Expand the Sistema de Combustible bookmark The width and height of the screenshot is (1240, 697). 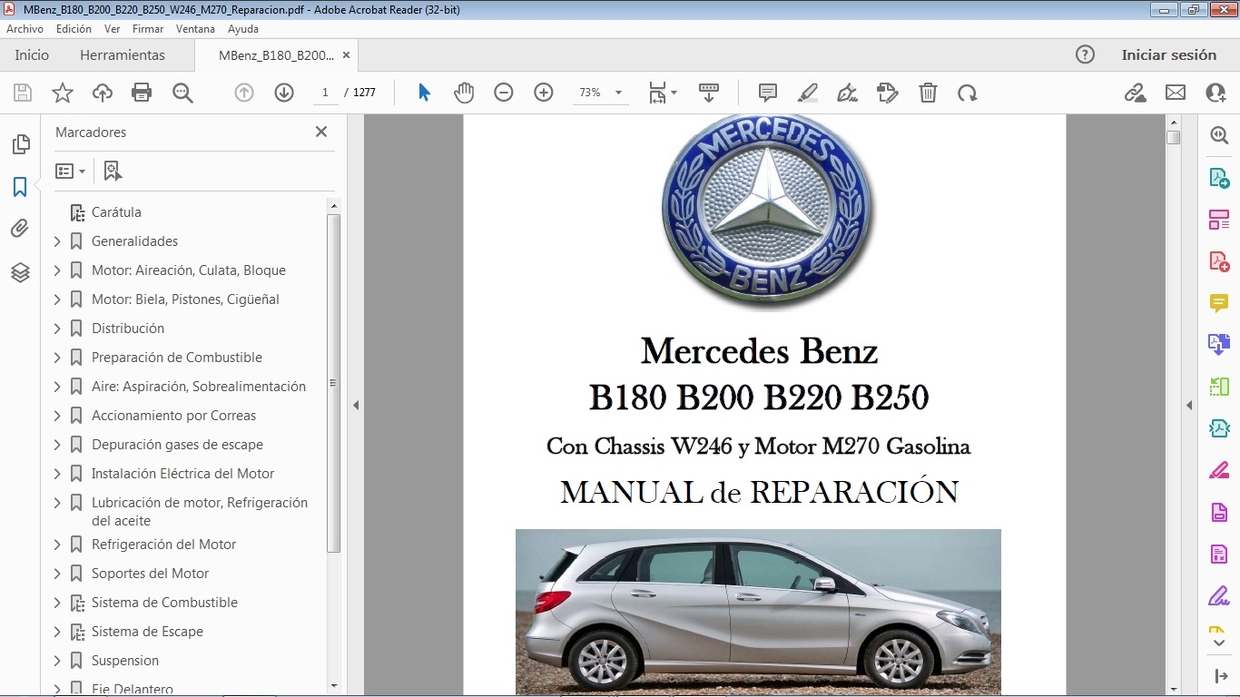click(57, 602)
